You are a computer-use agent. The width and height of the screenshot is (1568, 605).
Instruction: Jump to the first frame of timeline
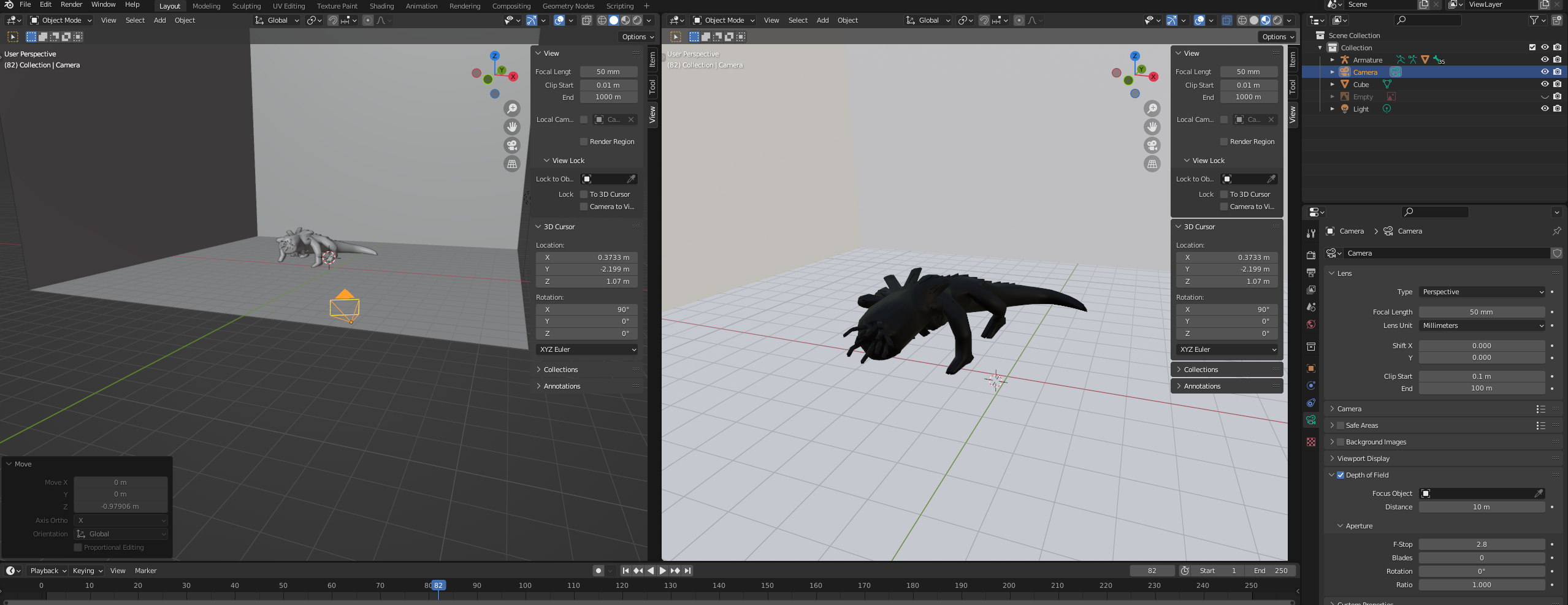click(625, 571)
